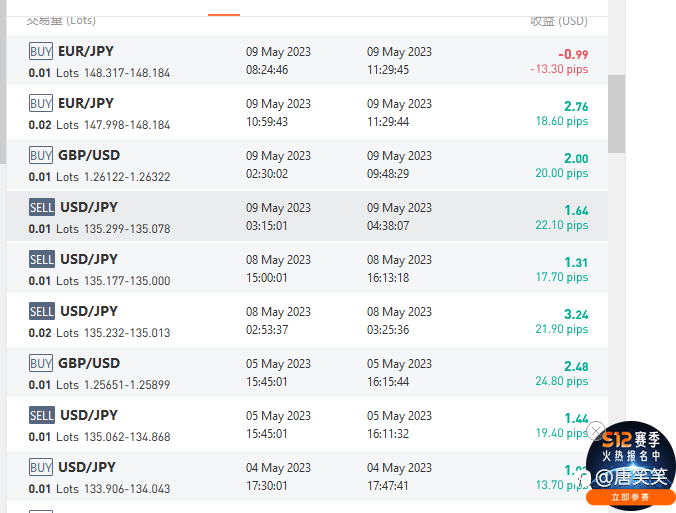Select the tab with orange underline
Screen dimensions: 676x513
[224, 9]
